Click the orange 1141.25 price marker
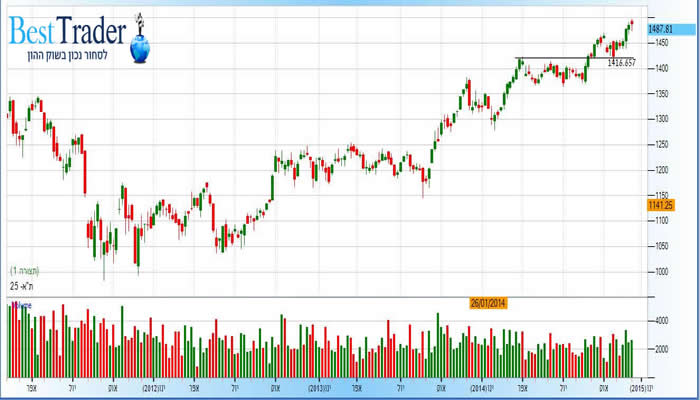 click(663, 204)
